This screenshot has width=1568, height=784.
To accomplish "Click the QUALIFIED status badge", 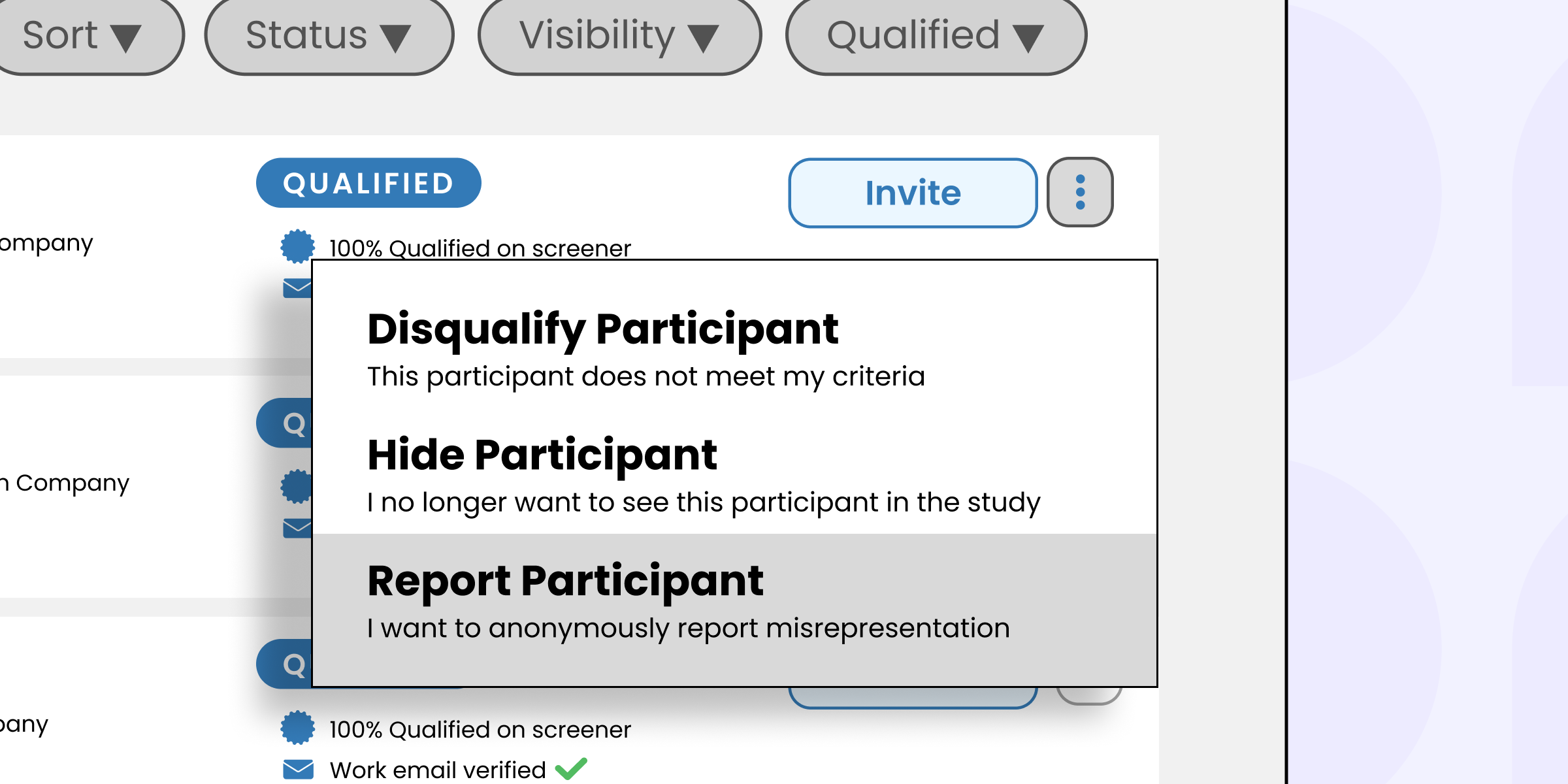I will click(x=368, y=183).
